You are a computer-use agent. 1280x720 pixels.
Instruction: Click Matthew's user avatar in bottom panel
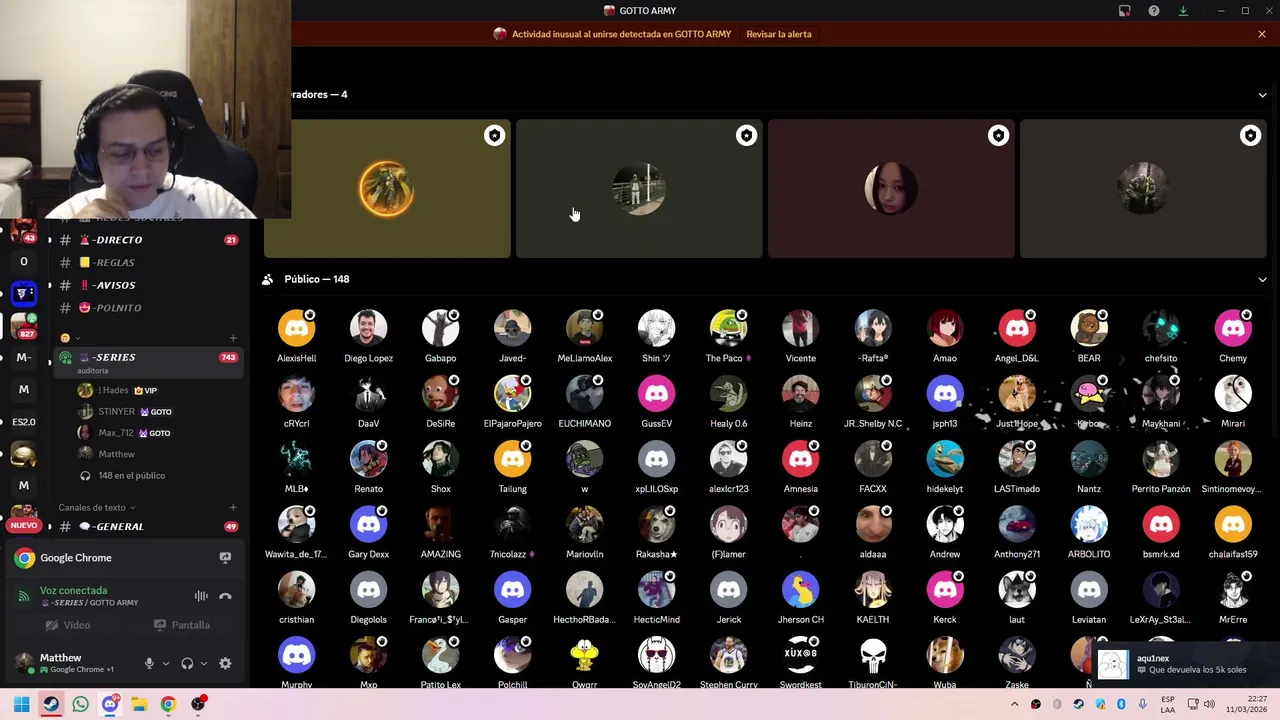click(23, 662)
